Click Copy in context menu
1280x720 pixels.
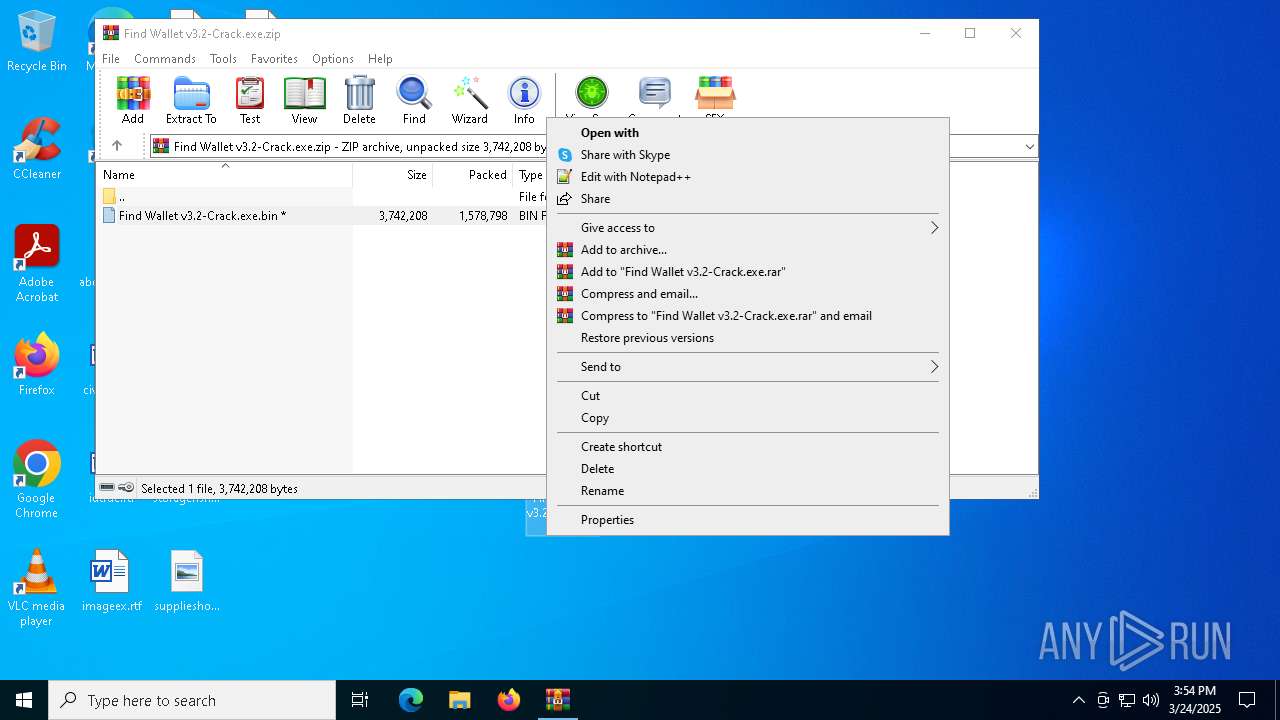click(748, 418)
